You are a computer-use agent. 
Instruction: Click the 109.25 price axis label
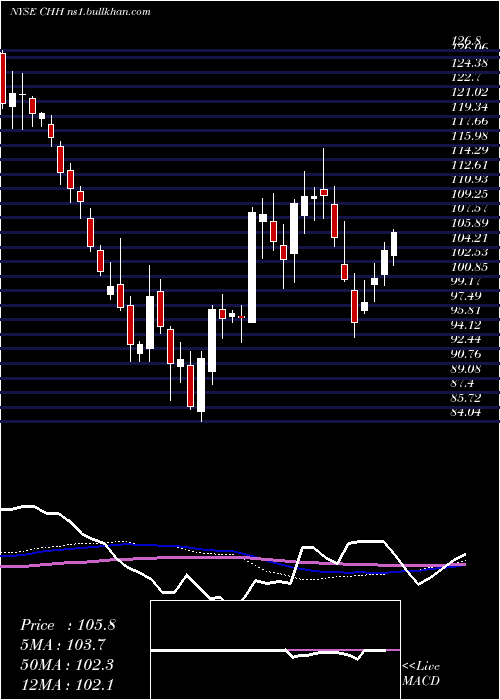469,194
